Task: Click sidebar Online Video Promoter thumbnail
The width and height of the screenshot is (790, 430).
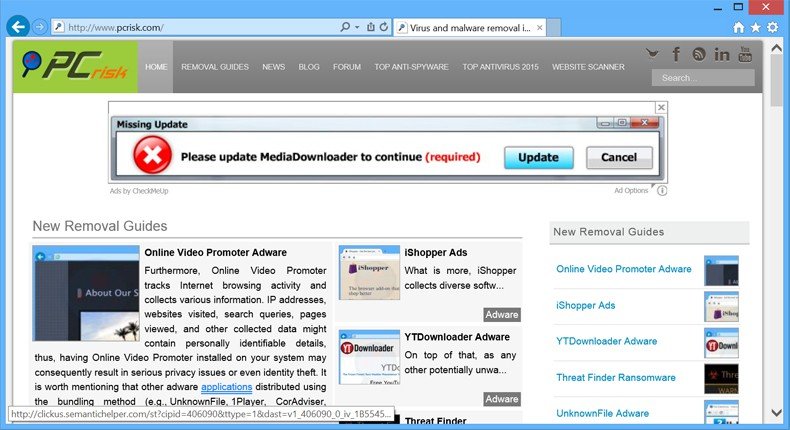Action: coord(721,271)
